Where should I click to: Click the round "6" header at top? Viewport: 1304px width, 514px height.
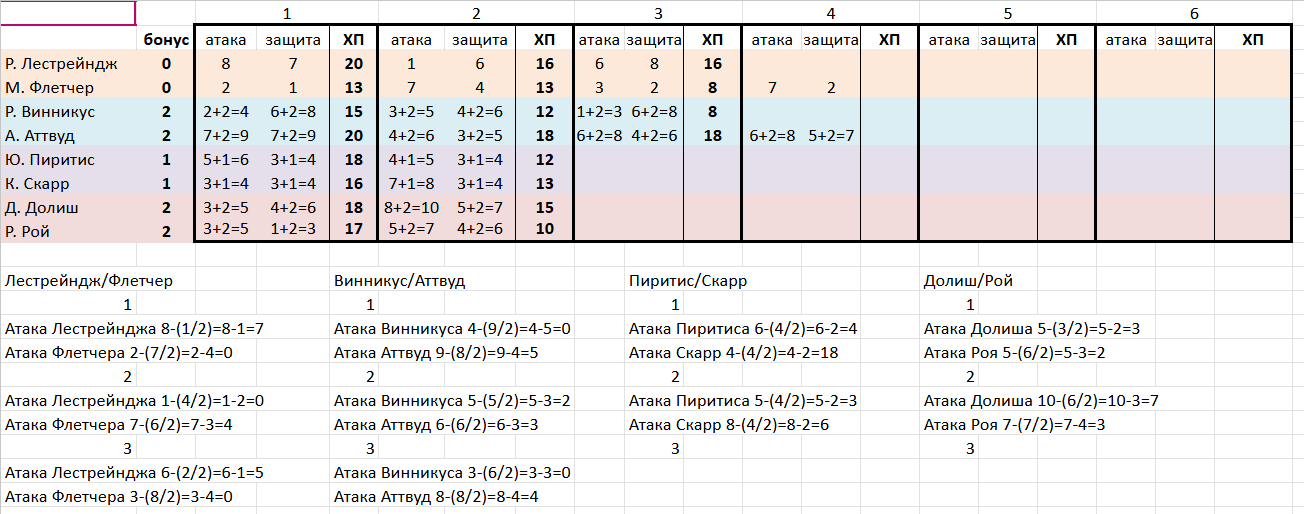(x=1194, y=14)
